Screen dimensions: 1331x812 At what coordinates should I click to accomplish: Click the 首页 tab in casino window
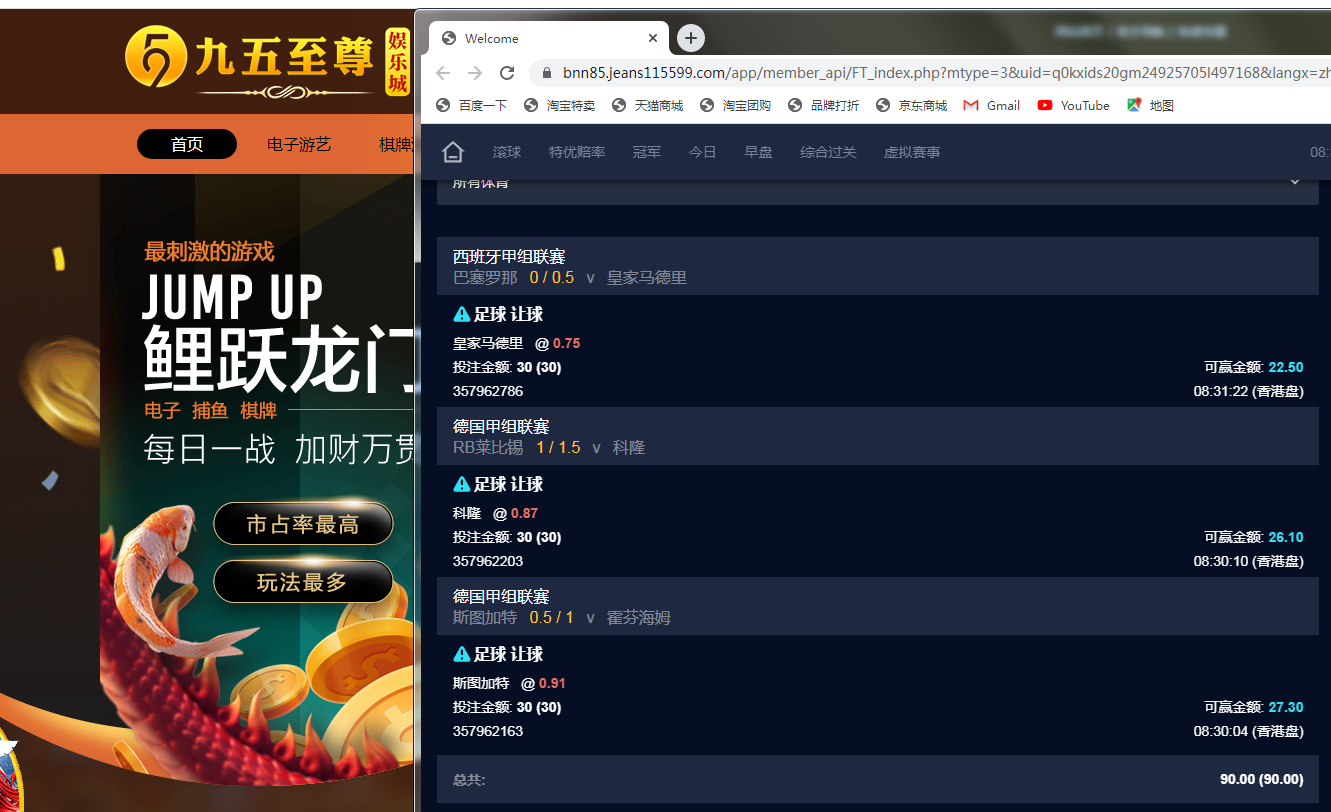pos(187,144)
